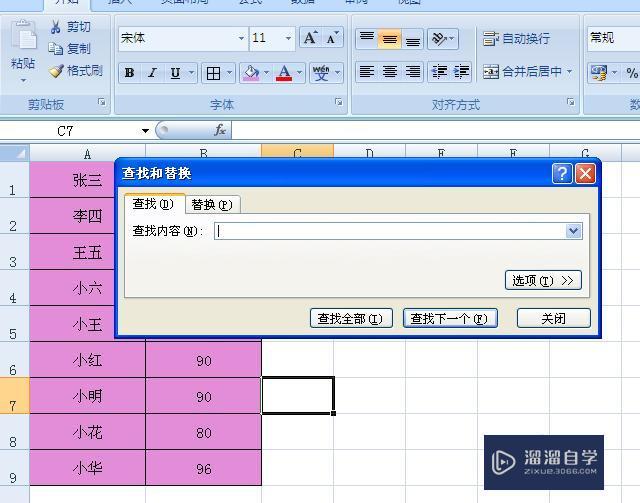
Task: Click the select-all corner of the sheet
Action: coord(15,153)
